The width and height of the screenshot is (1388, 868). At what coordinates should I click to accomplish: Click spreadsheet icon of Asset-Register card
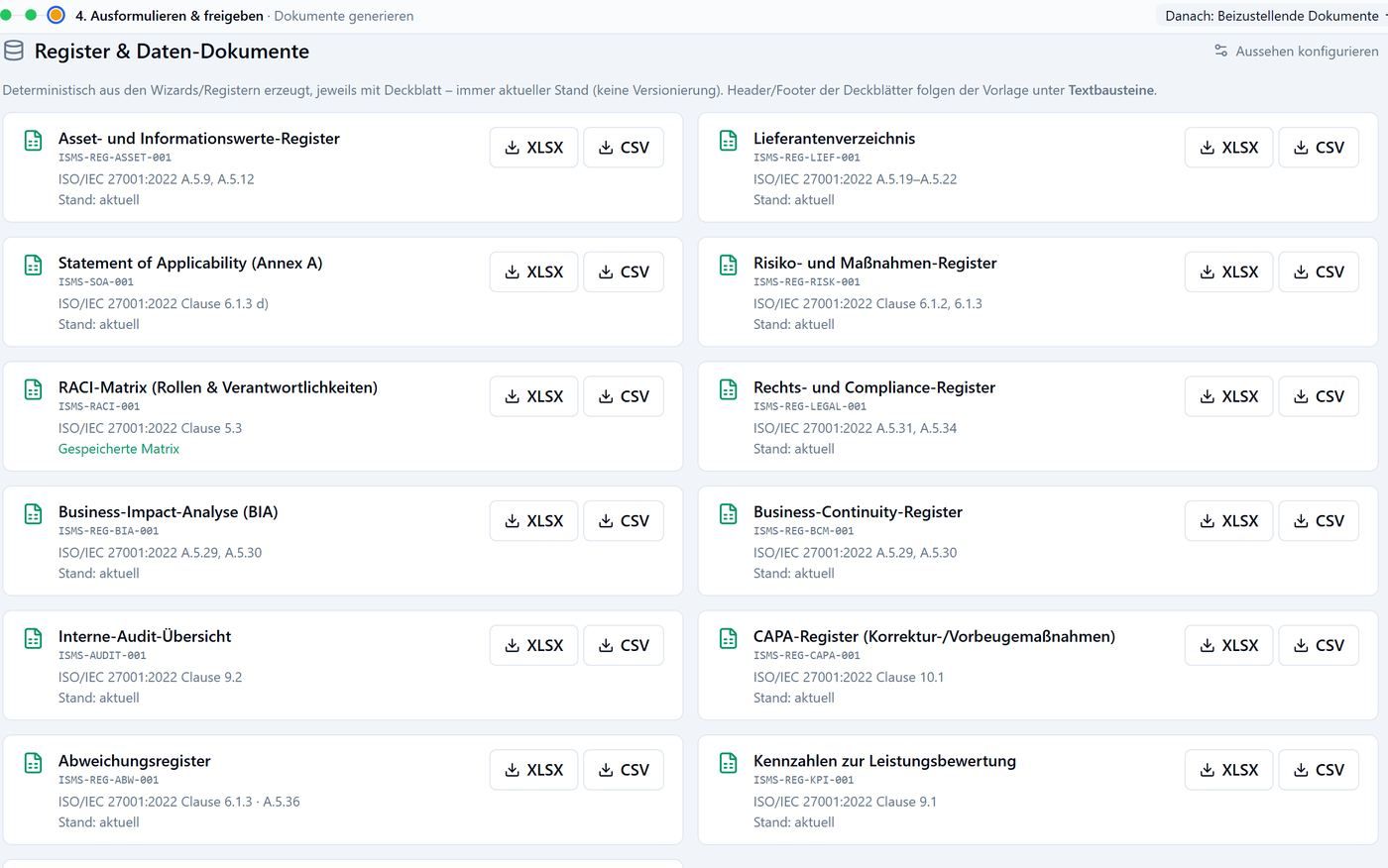point(33,141)
